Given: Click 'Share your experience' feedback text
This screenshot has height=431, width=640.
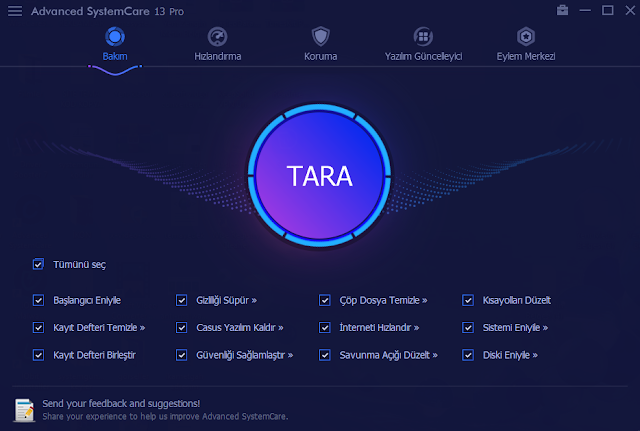Looking at the screenshot, I should 165,416.
